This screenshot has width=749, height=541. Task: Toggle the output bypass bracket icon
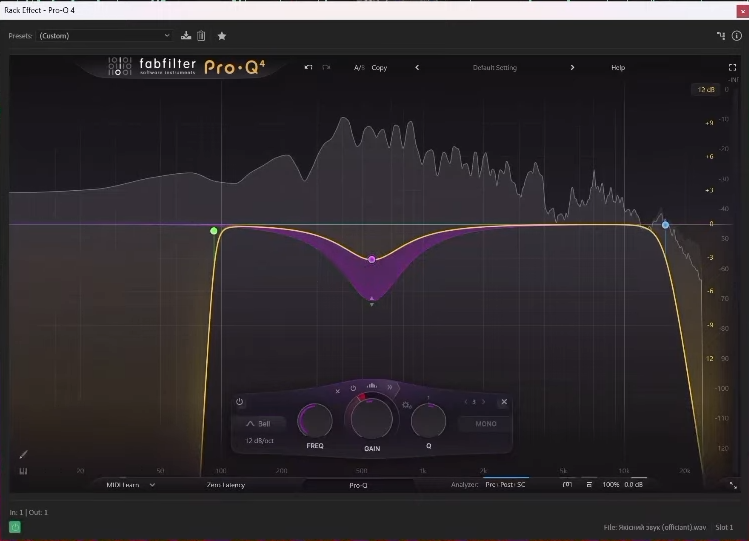[x=567, y=484]
